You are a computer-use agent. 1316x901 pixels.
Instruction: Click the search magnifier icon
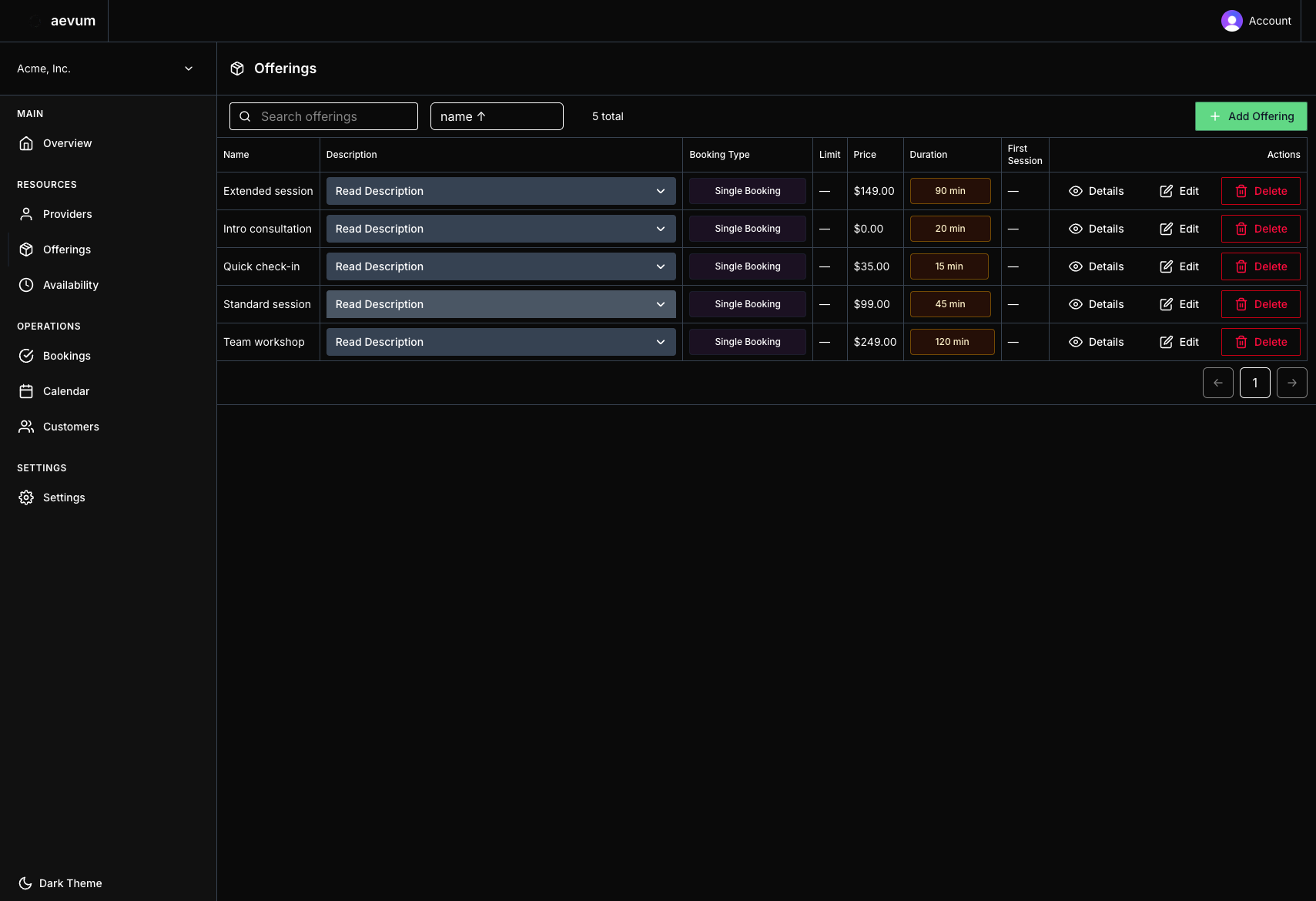click(x=245, y=116)
